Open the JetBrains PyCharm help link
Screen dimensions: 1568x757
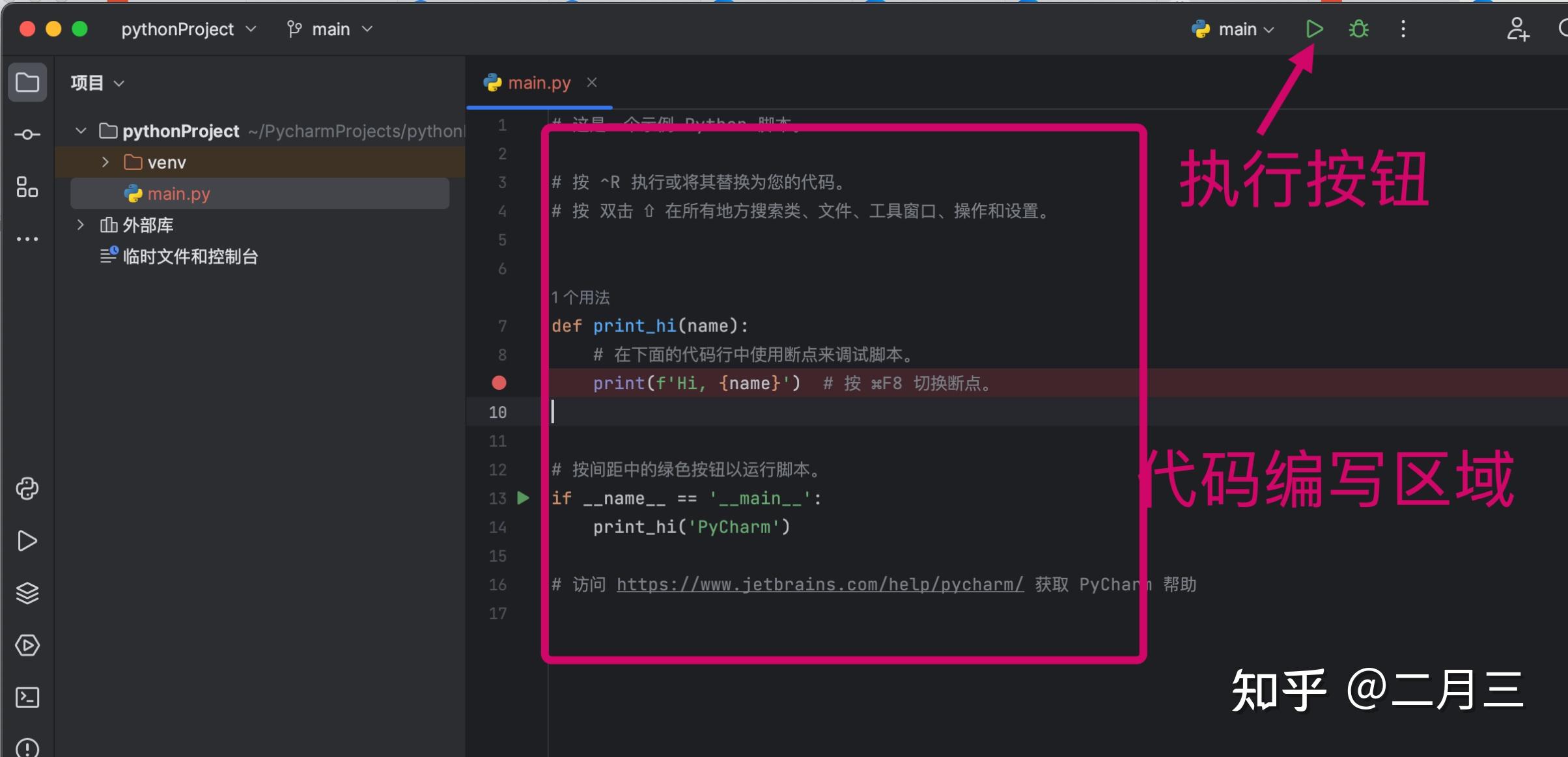819,584
